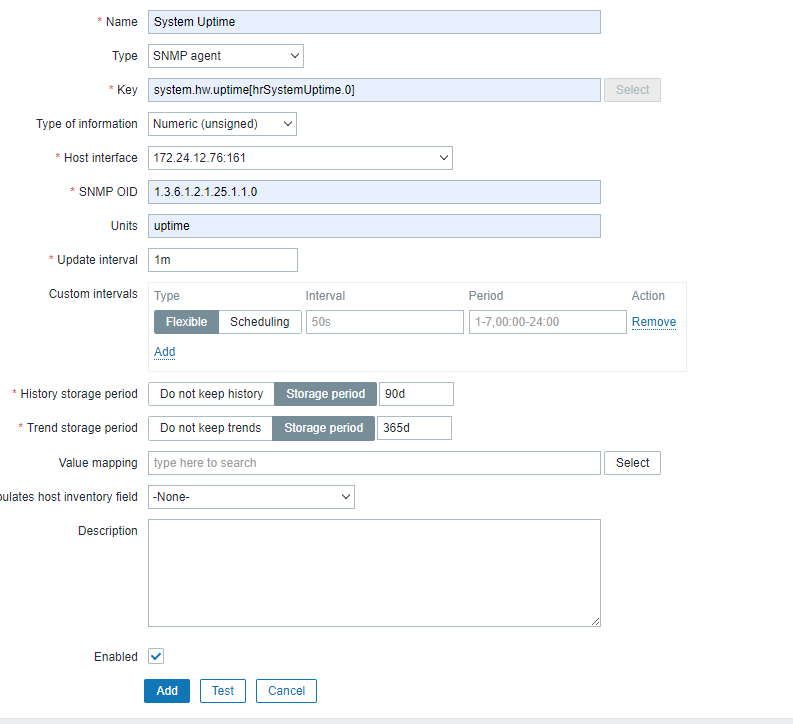Viewport: 793px width, 724px height.
Task: Click the Key field with system.hw.uptime
Action: pyautogui.click(x=374, y=89)
